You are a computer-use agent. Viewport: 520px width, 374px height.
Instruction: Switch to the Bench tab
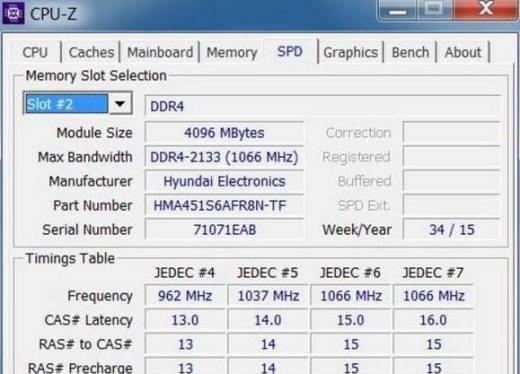click(410, 52)
